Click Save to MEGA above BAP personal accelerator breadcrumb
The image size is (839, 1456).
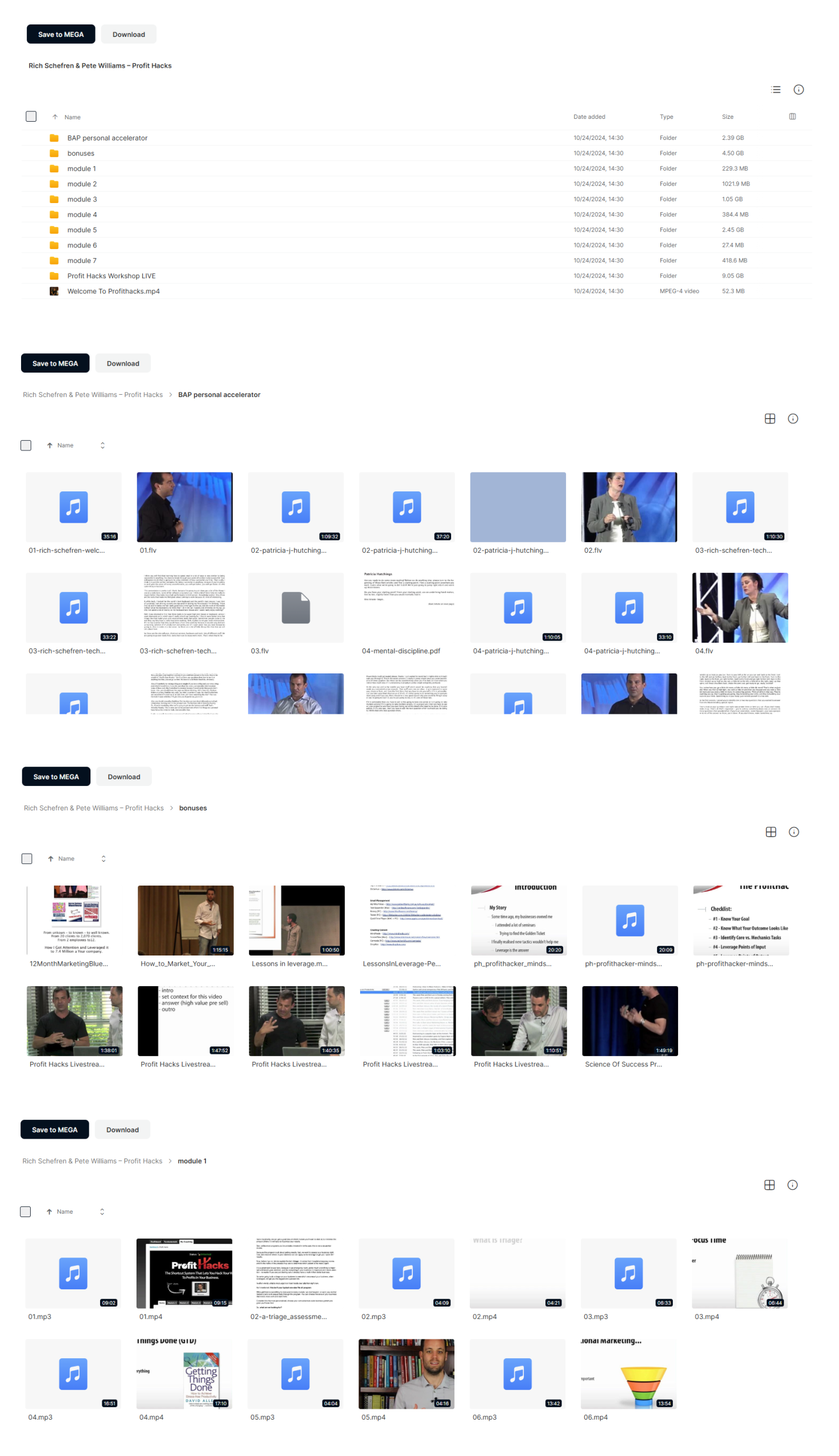(x=55, y=363)
